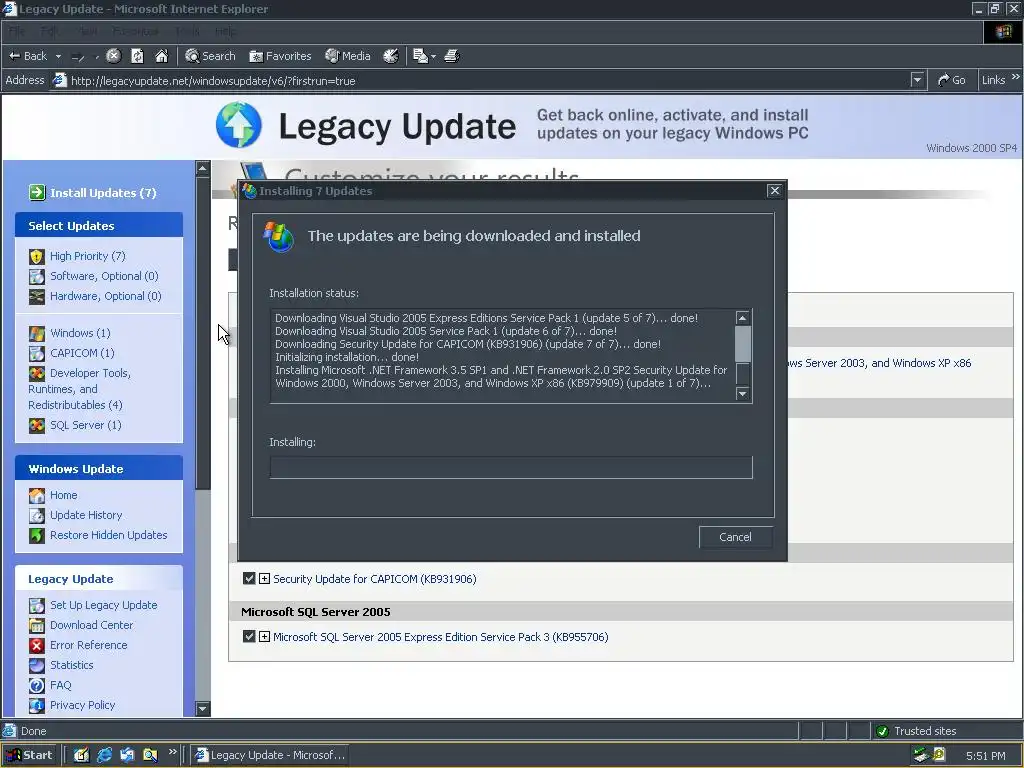Open the Address bar dropdown
The height and width of the screenshot is (768, 1024).
click(917, 80)
